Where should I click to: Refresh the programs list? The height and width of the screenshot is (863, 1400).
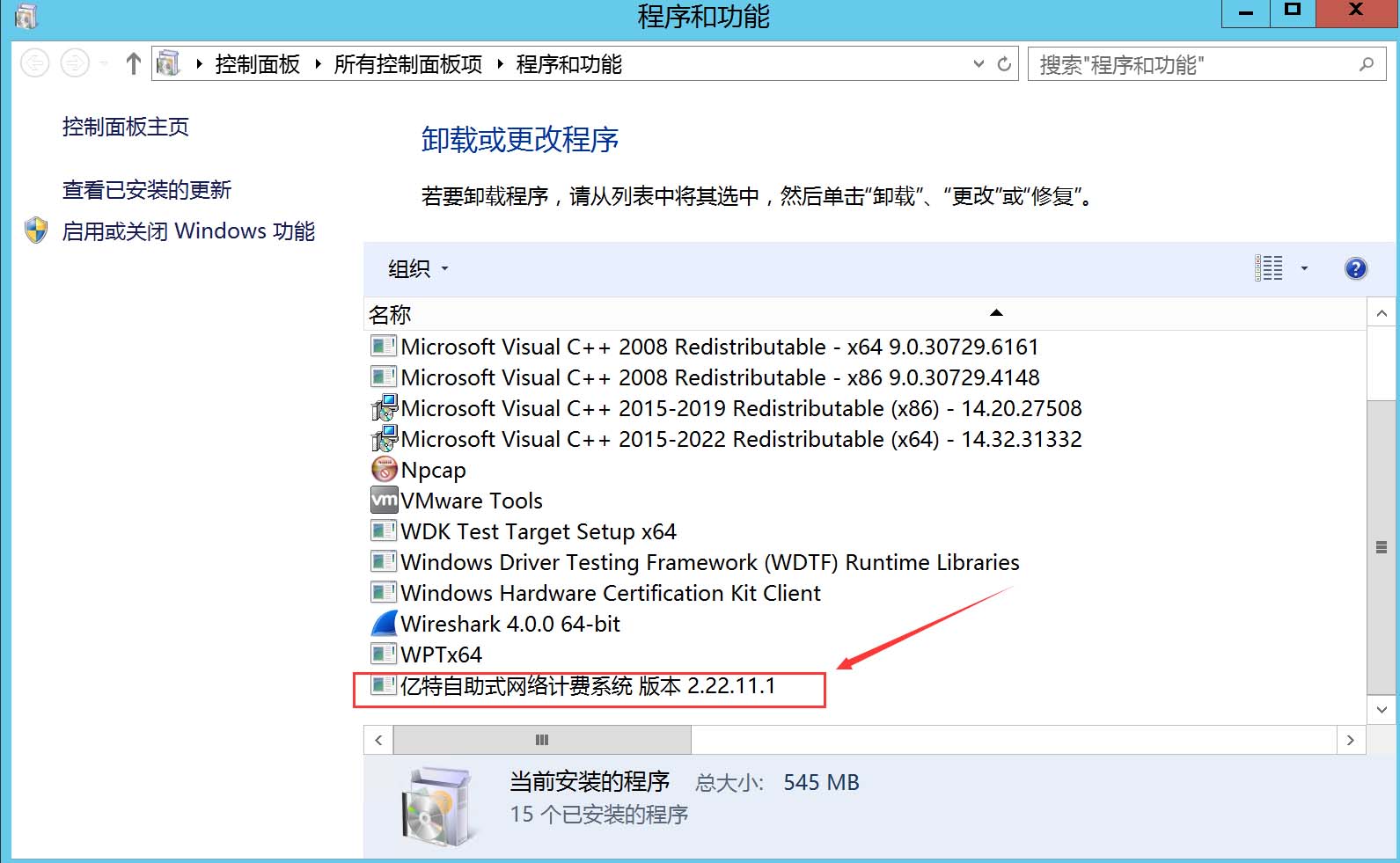(x=1004, y=63)
